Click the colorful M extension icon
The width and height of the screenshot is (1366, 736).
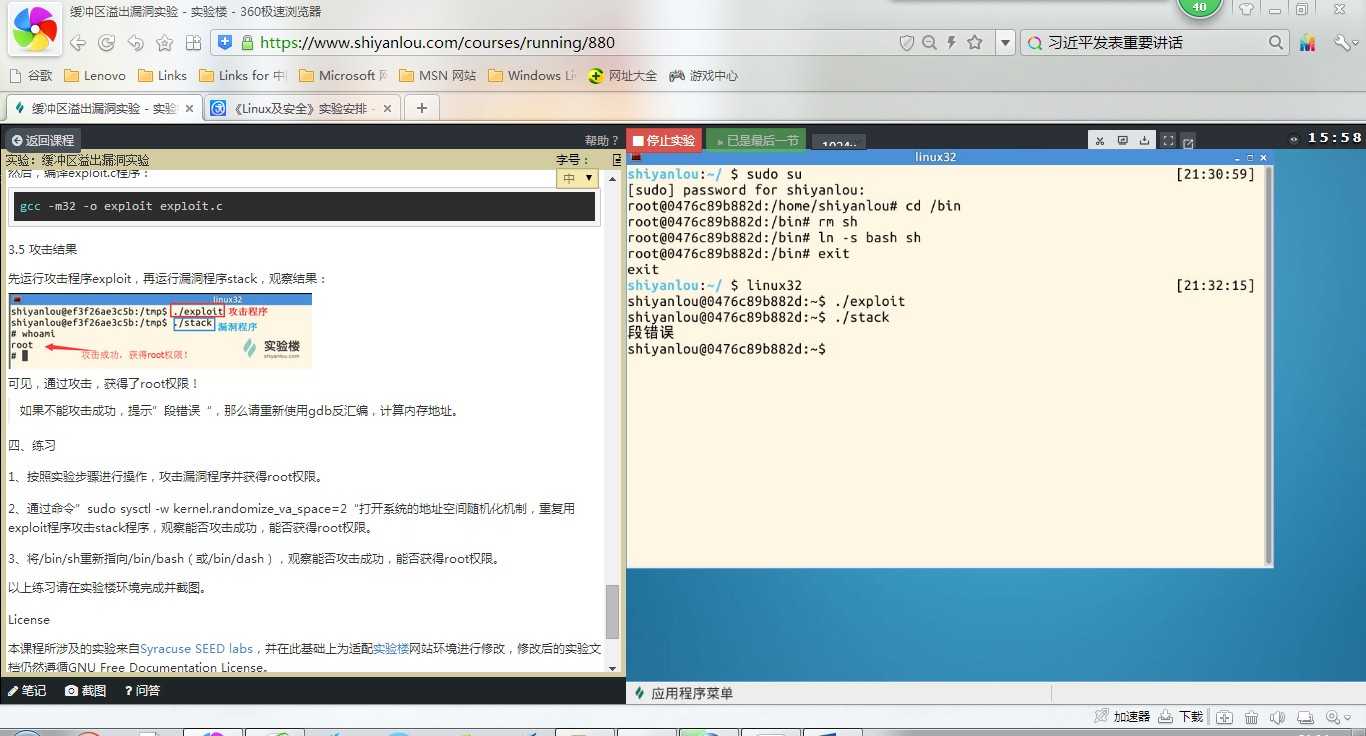[1308, 43]
